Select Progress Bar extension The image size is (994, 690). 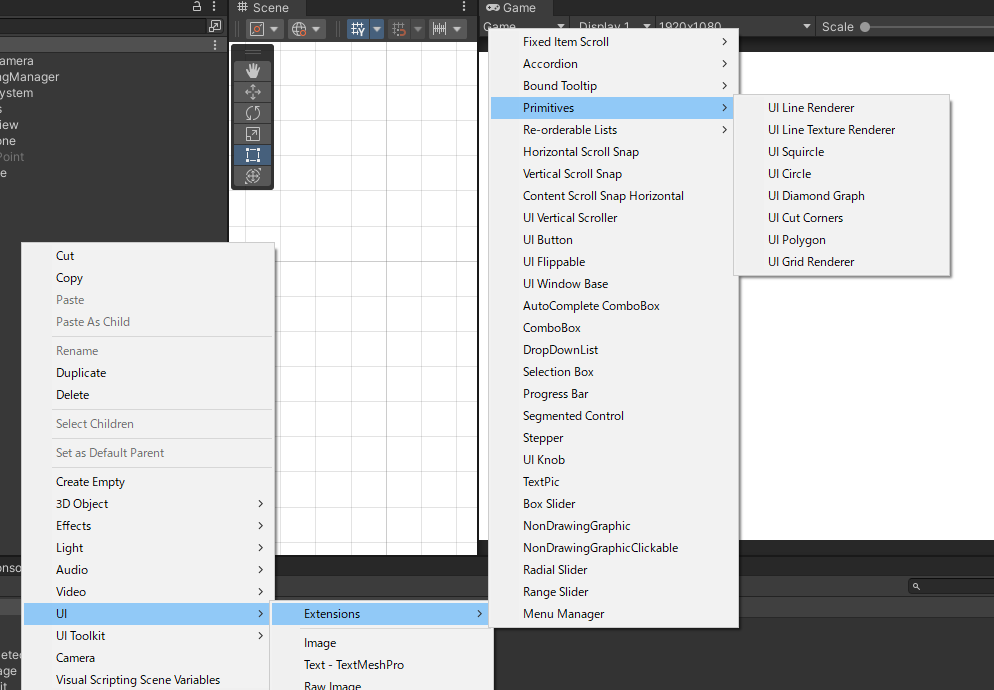click(614, 394)
